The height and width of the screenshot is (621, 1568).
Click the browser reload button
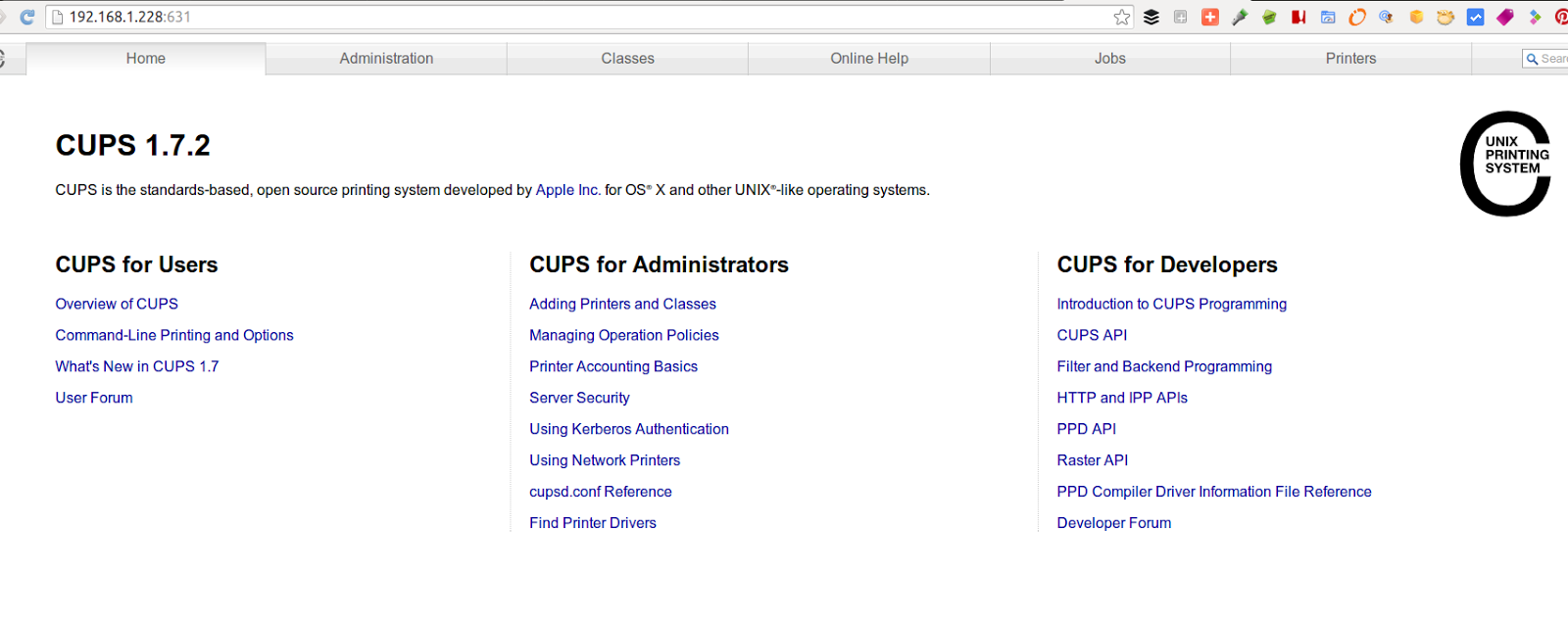point(26,17)
